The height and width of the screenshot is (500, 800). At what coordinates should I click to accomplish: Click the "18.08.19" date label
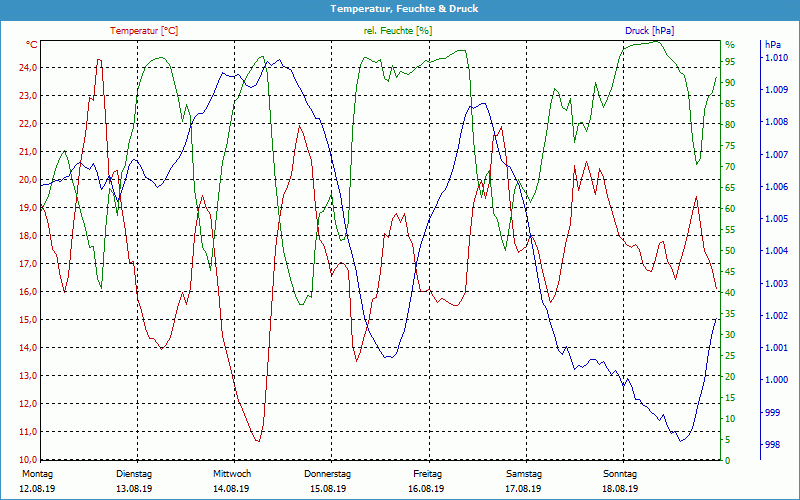tap(620, 489)
